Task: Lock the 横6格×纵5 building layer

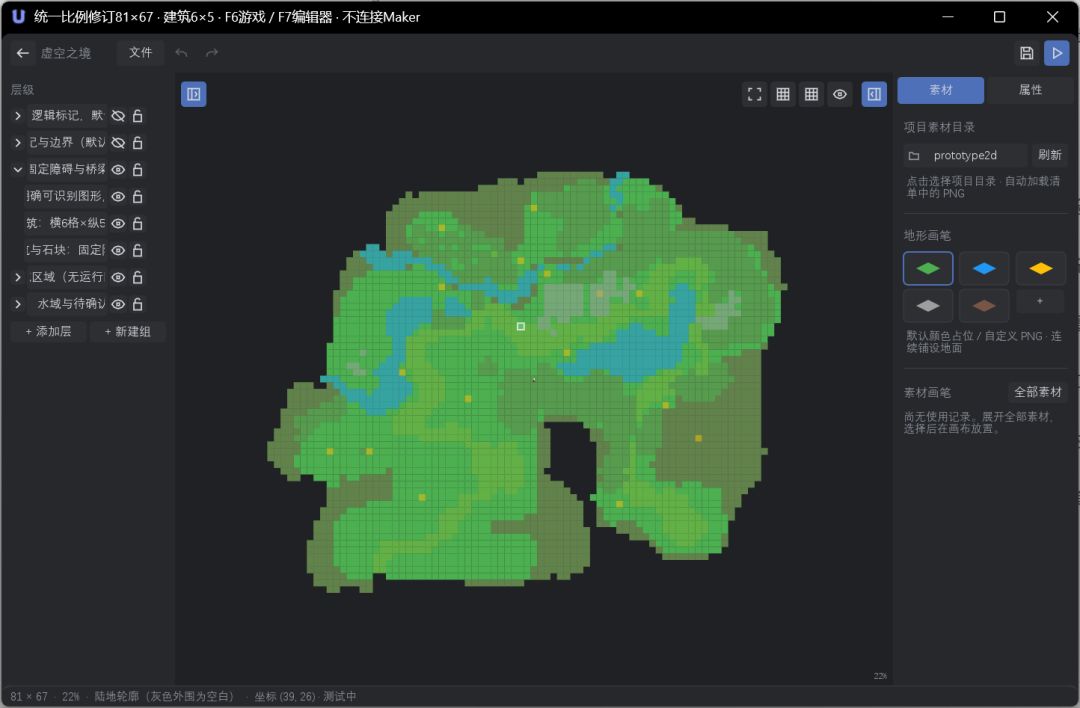Action: pos(138,223)
